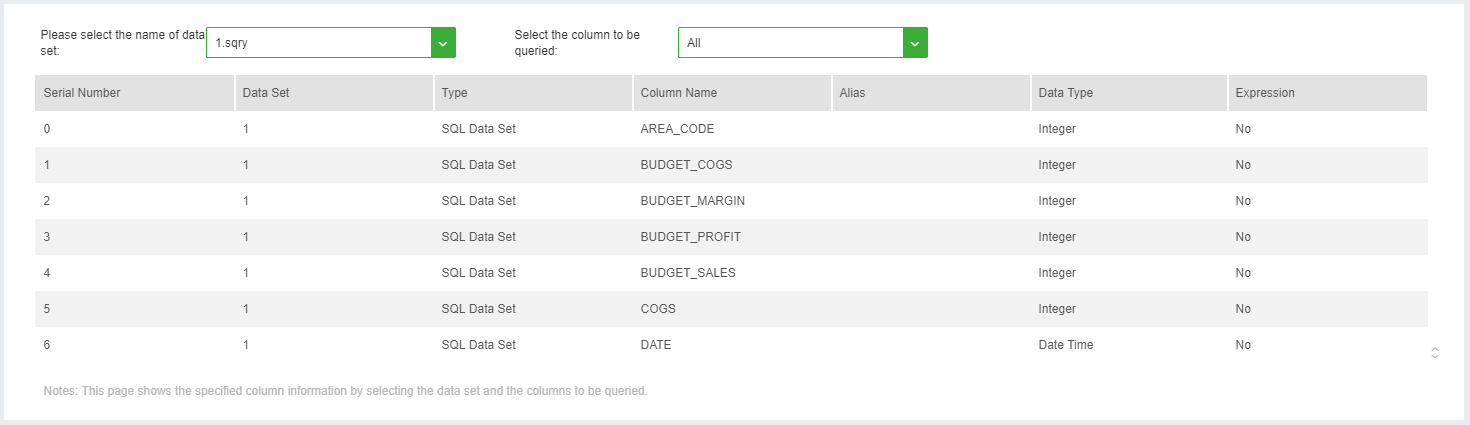Click the Column Name header
This screenshot has height=425, width=1470.
coord(679,93)
